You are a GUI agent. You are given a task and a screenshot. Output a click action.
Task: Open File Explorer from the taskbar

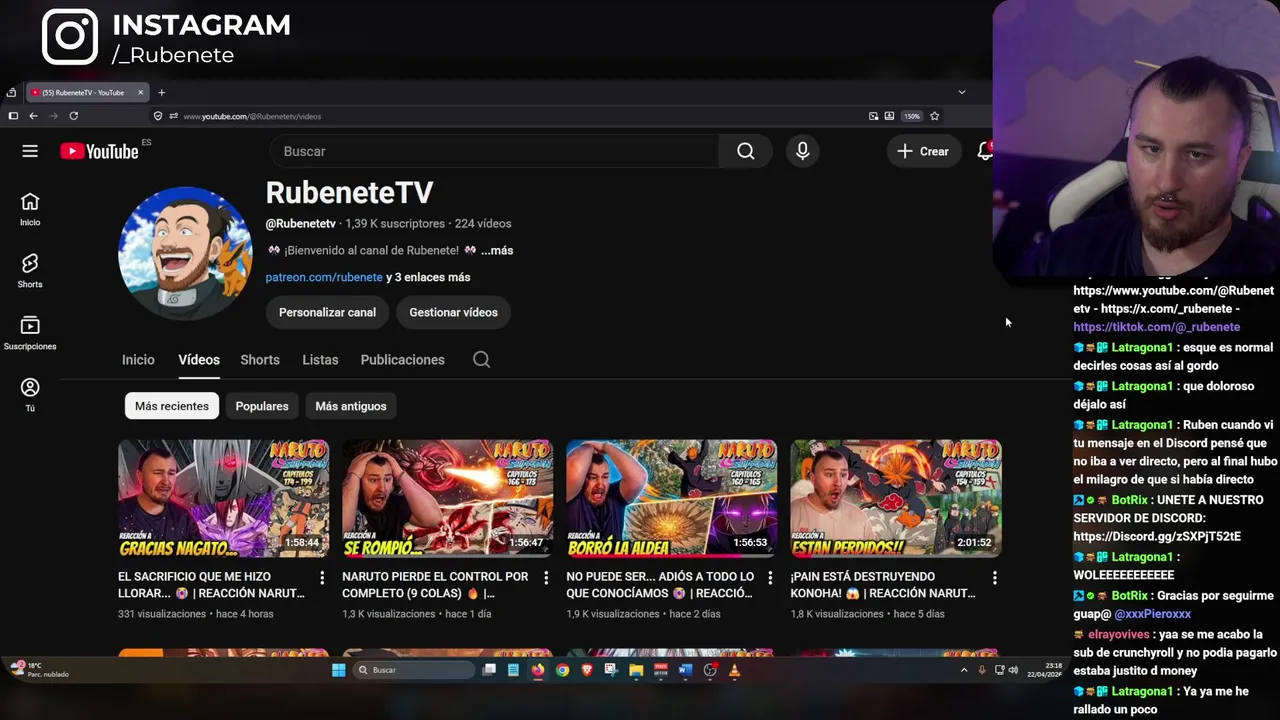click(x=636, y=670)
